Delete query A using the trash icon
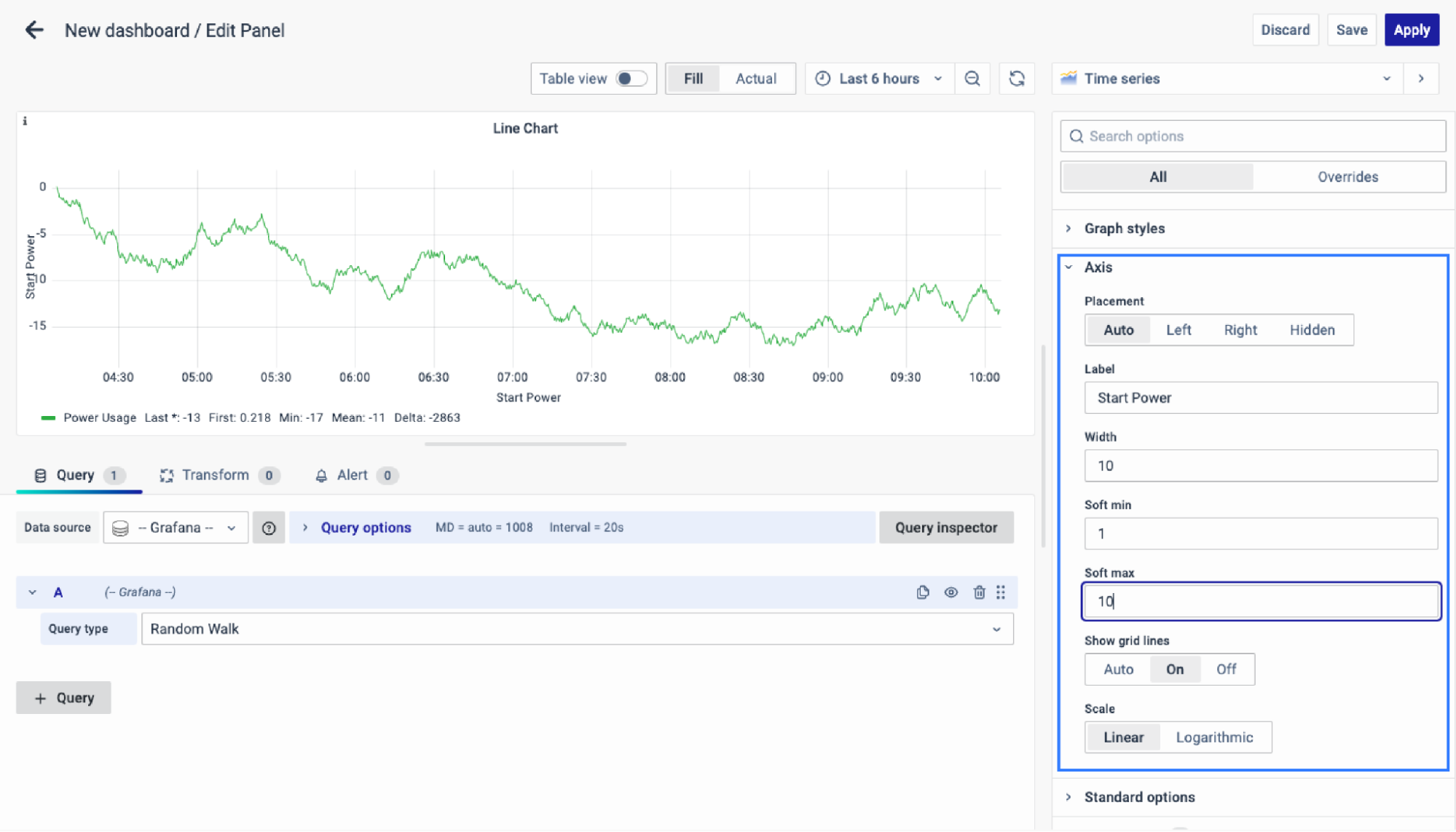Screen dimensions: 1456x832 (979, 592)
